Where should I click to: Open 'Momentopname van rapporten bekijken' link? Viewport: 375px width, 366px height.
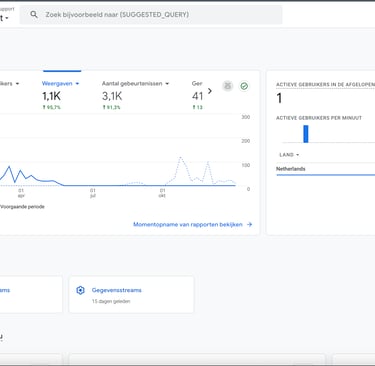(192, 224)
